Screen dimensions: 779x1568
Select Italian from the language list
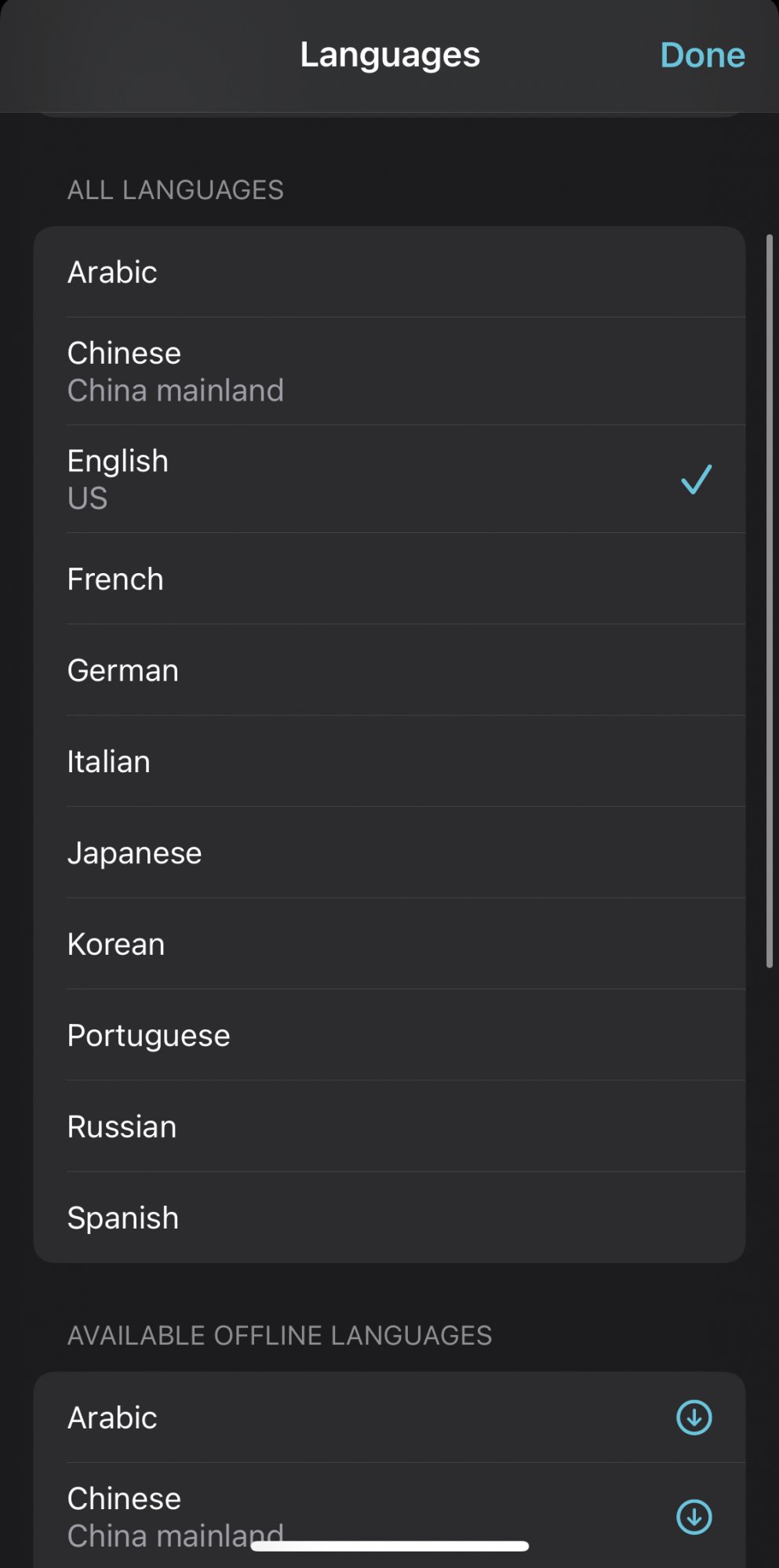coord(109,762)
